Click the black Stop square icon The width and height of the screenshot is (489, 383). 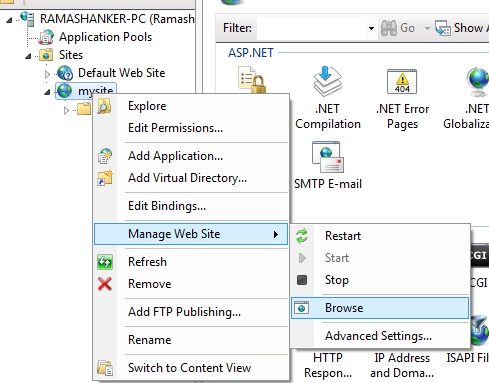coord(302,280)
